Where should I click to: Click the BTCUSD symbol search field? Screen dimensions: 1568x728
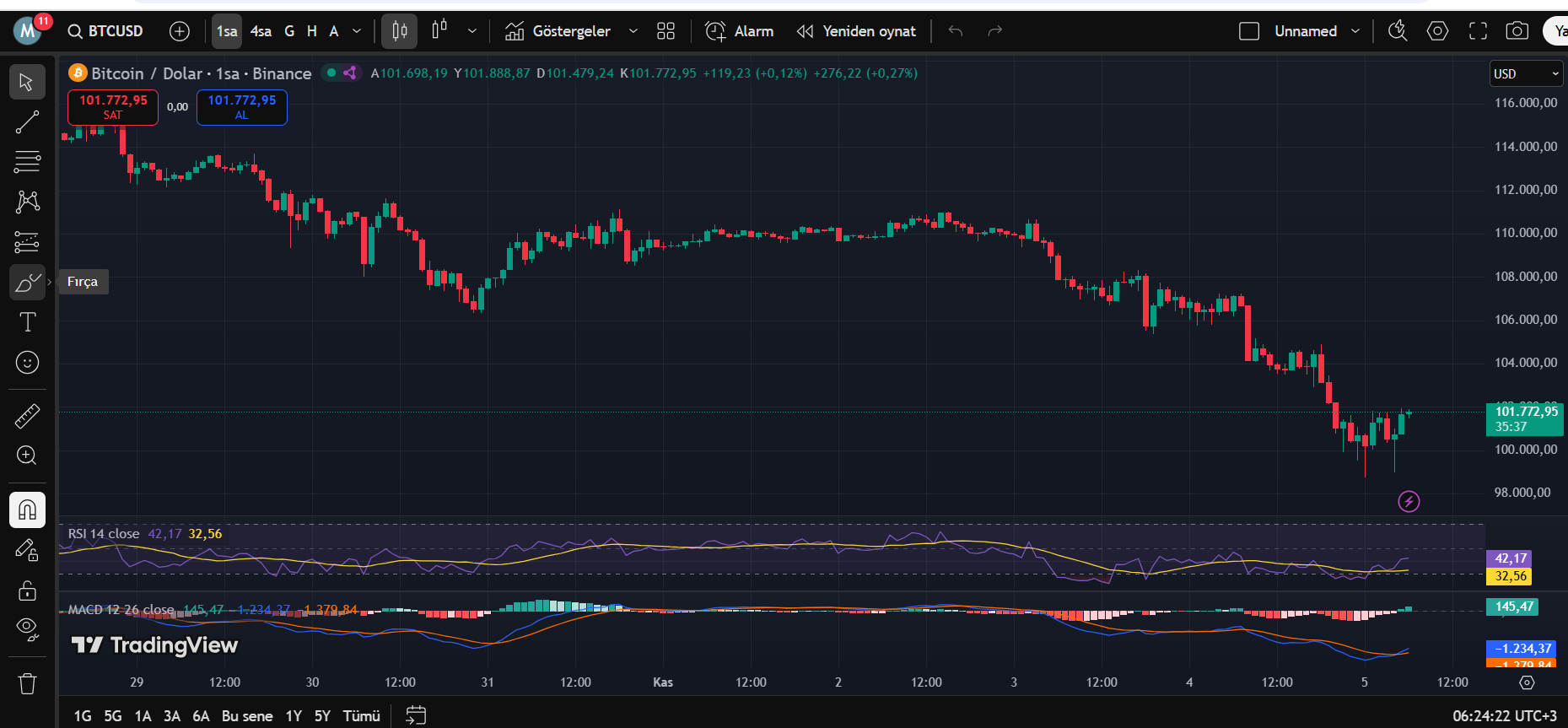click(106, 31)
